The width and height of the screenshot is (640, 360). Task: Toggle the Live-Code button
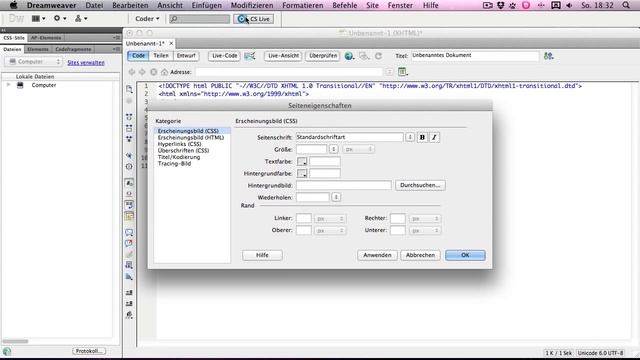click(x=224, y=56)
